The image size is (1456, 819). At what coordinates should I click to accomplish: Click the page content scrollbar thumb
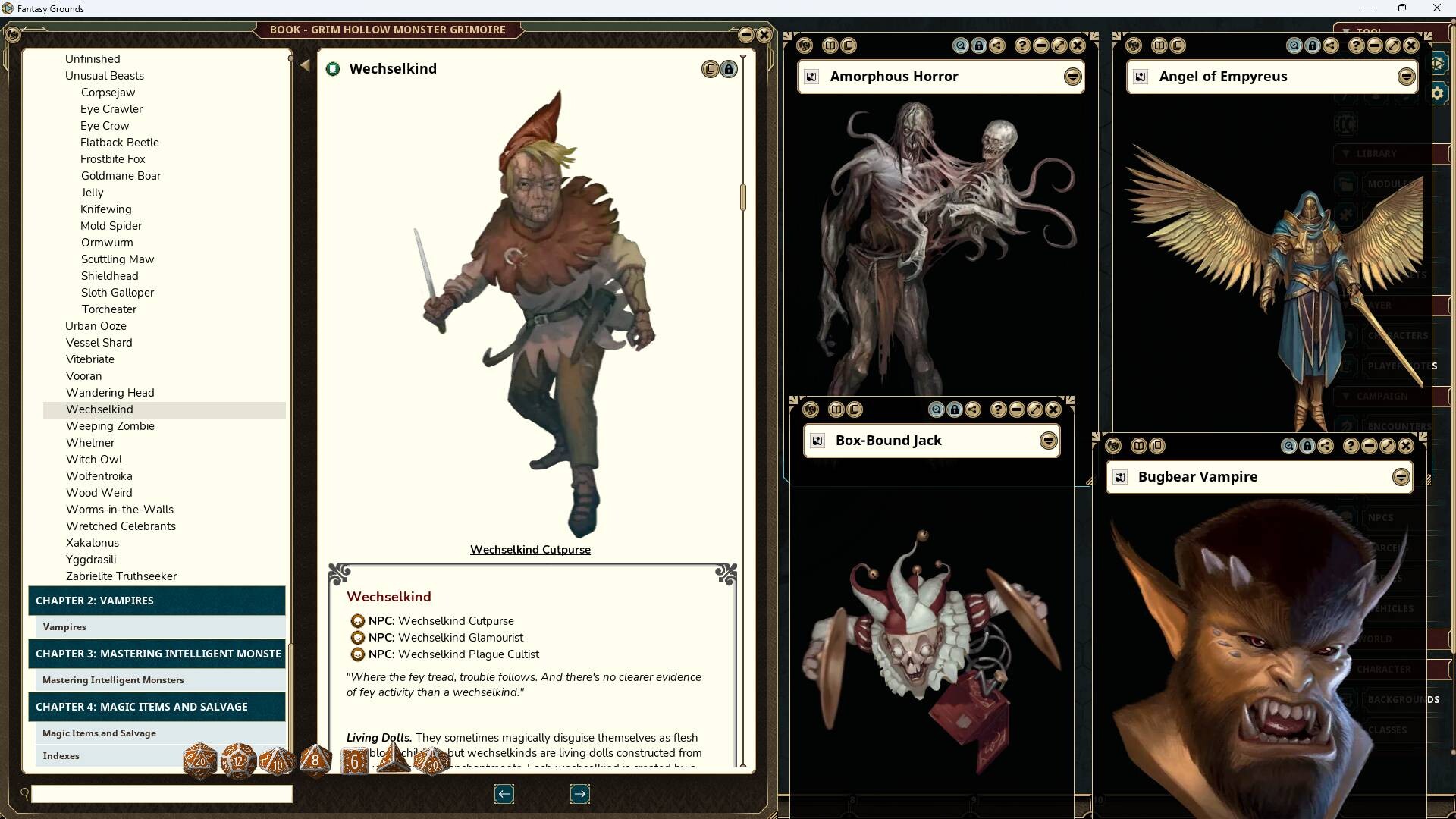743,197
